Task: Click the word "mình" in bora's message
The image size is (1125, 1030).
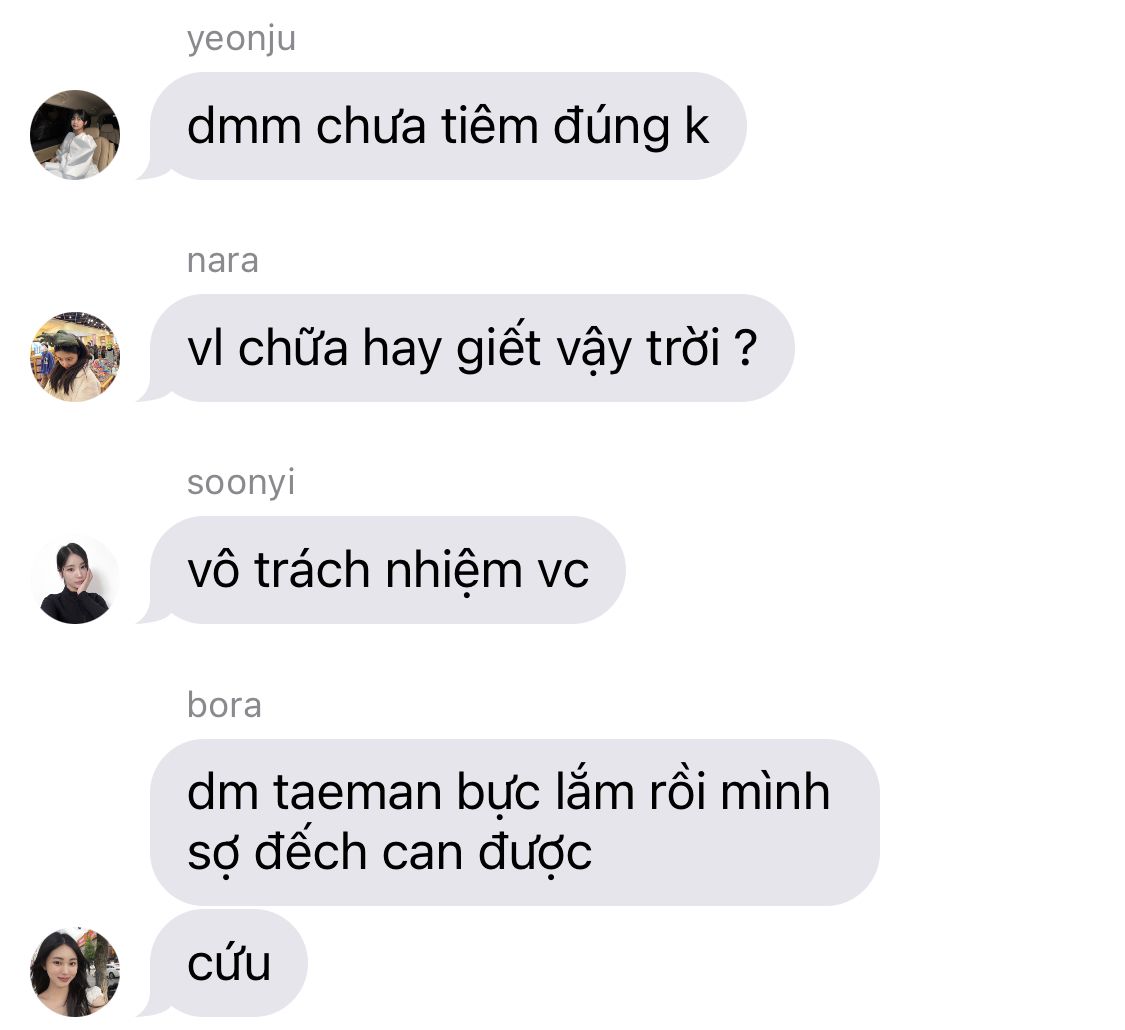Action: coord(775,792)
